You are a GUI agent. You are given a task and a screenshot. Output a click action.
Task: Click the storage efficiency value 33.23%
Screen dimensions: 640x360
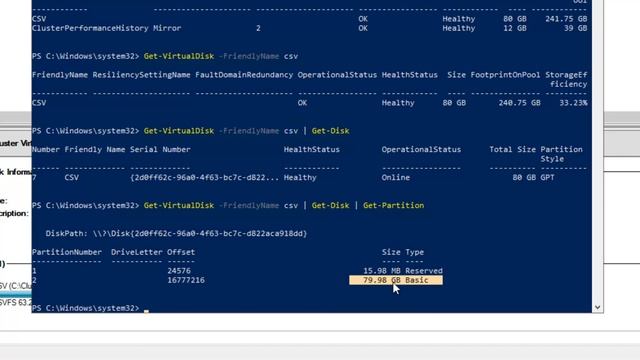[x=573, y=103]
